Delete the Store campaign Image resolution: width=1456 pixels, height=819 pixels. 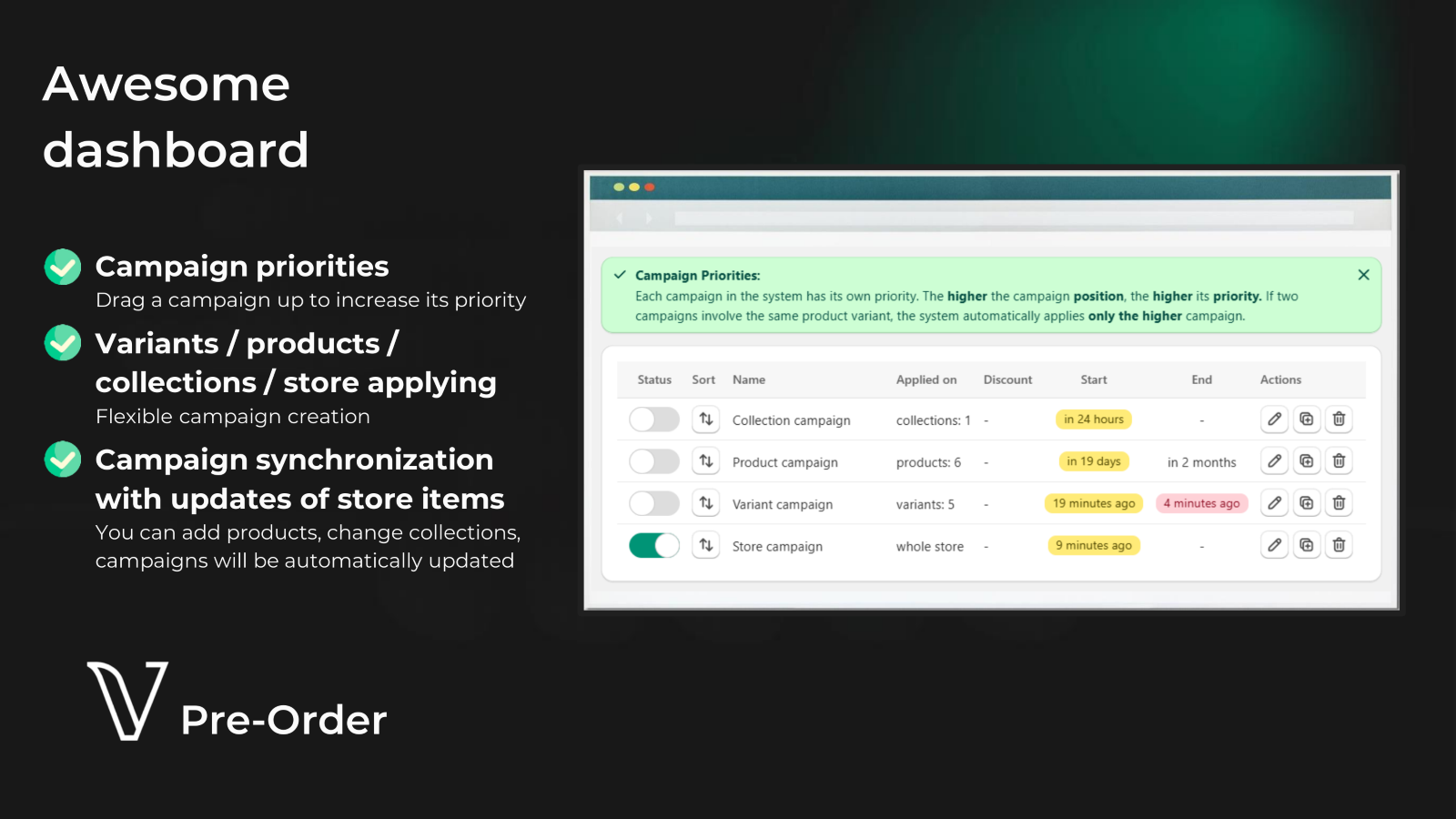point(1339,545)
